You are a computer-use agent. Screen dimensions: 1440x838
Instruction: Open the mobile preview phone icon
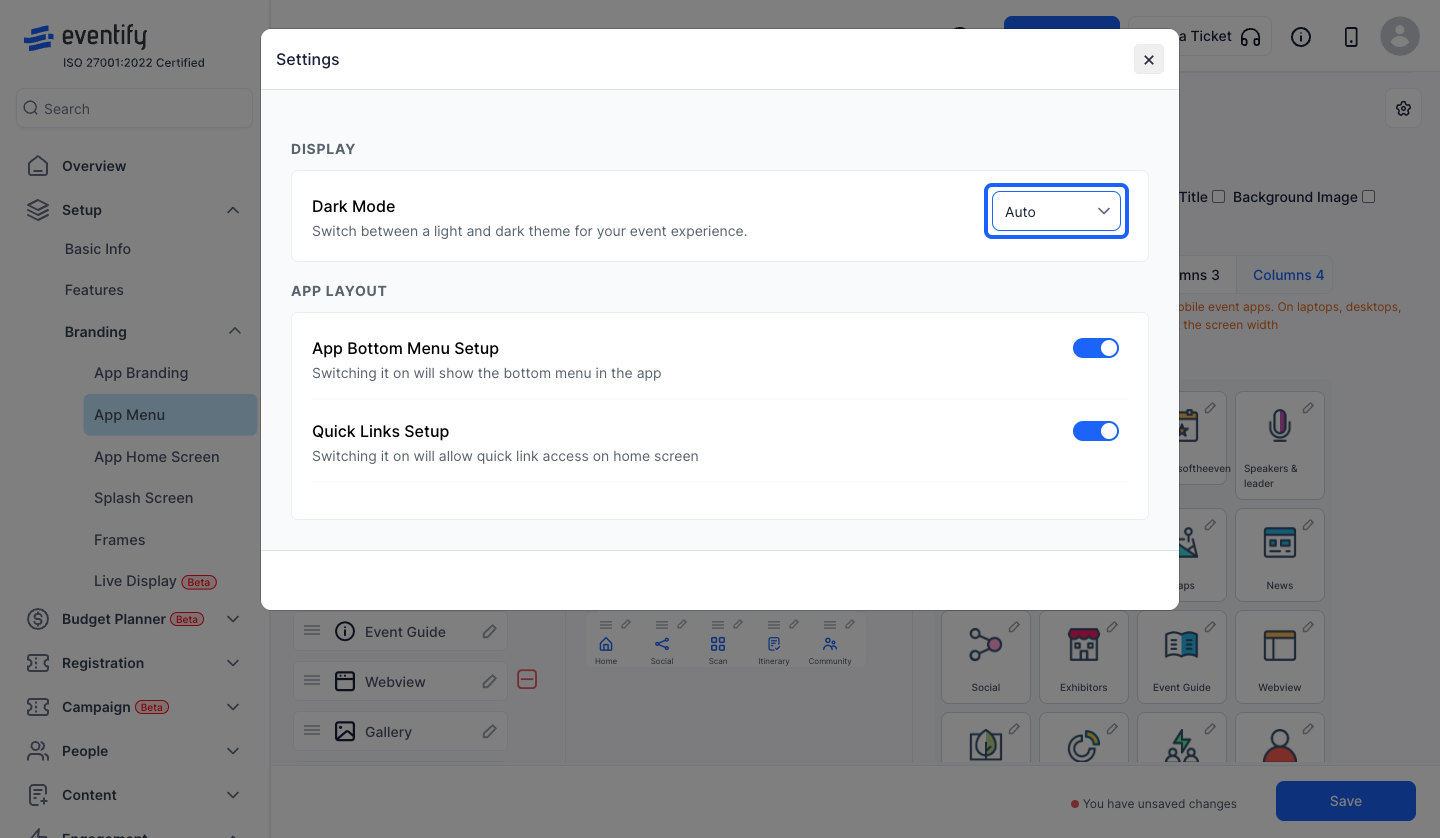coord(1351,37)
